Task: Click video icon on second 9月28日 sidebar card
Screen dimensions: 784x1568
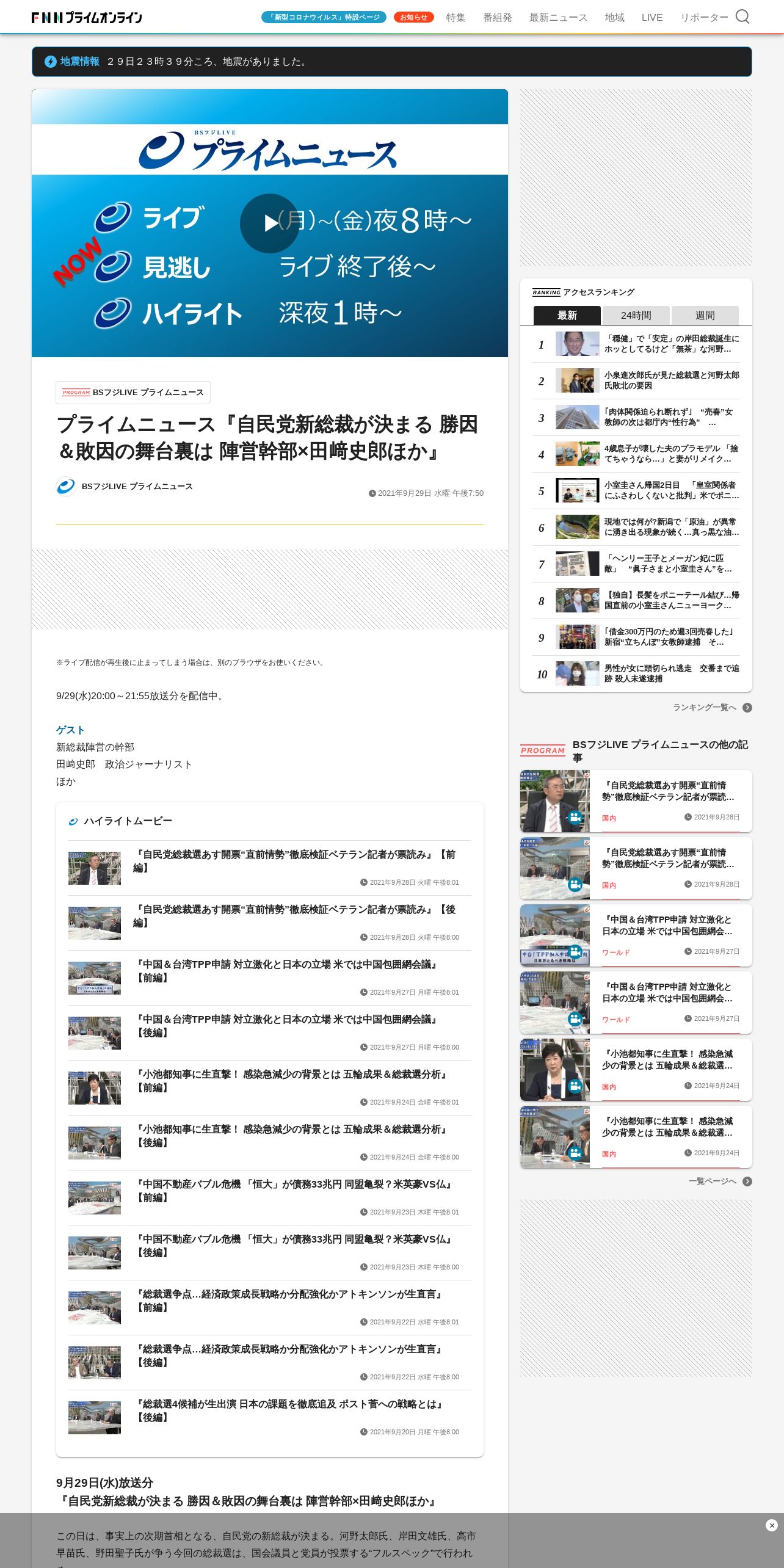Action: click(x=575, y=885)
